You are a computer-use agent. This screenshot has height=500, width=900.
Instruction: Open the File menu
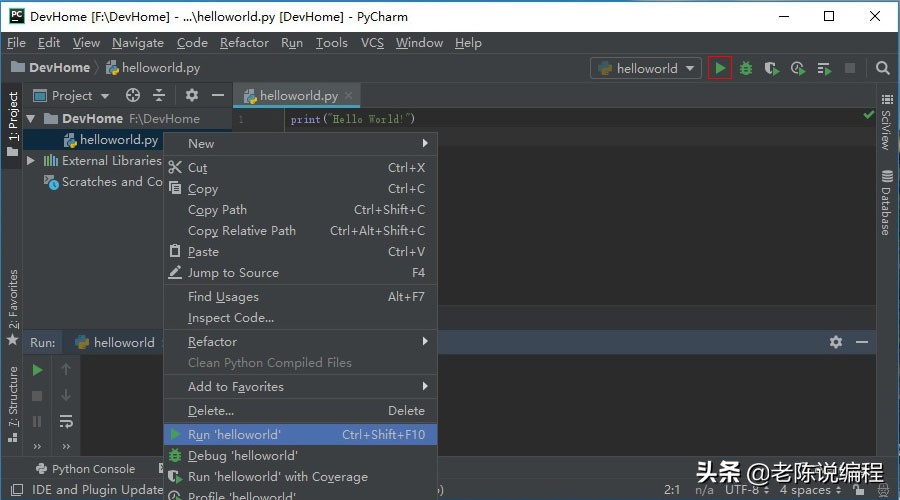pos(16,42)
